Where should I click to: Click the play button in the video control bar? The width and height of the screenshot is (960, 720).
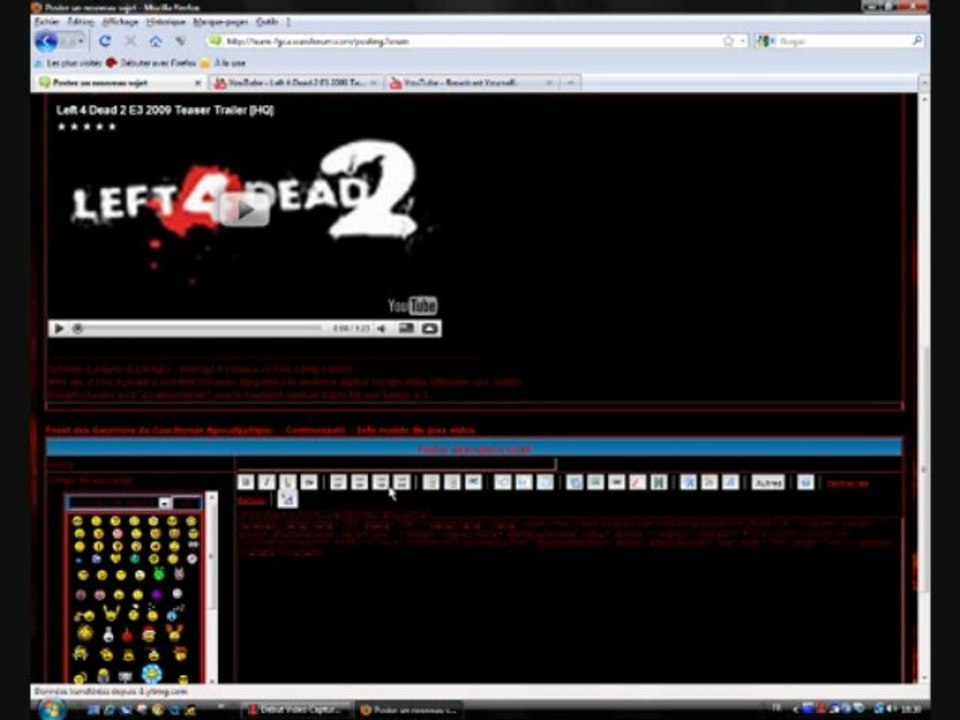(59, 329)
